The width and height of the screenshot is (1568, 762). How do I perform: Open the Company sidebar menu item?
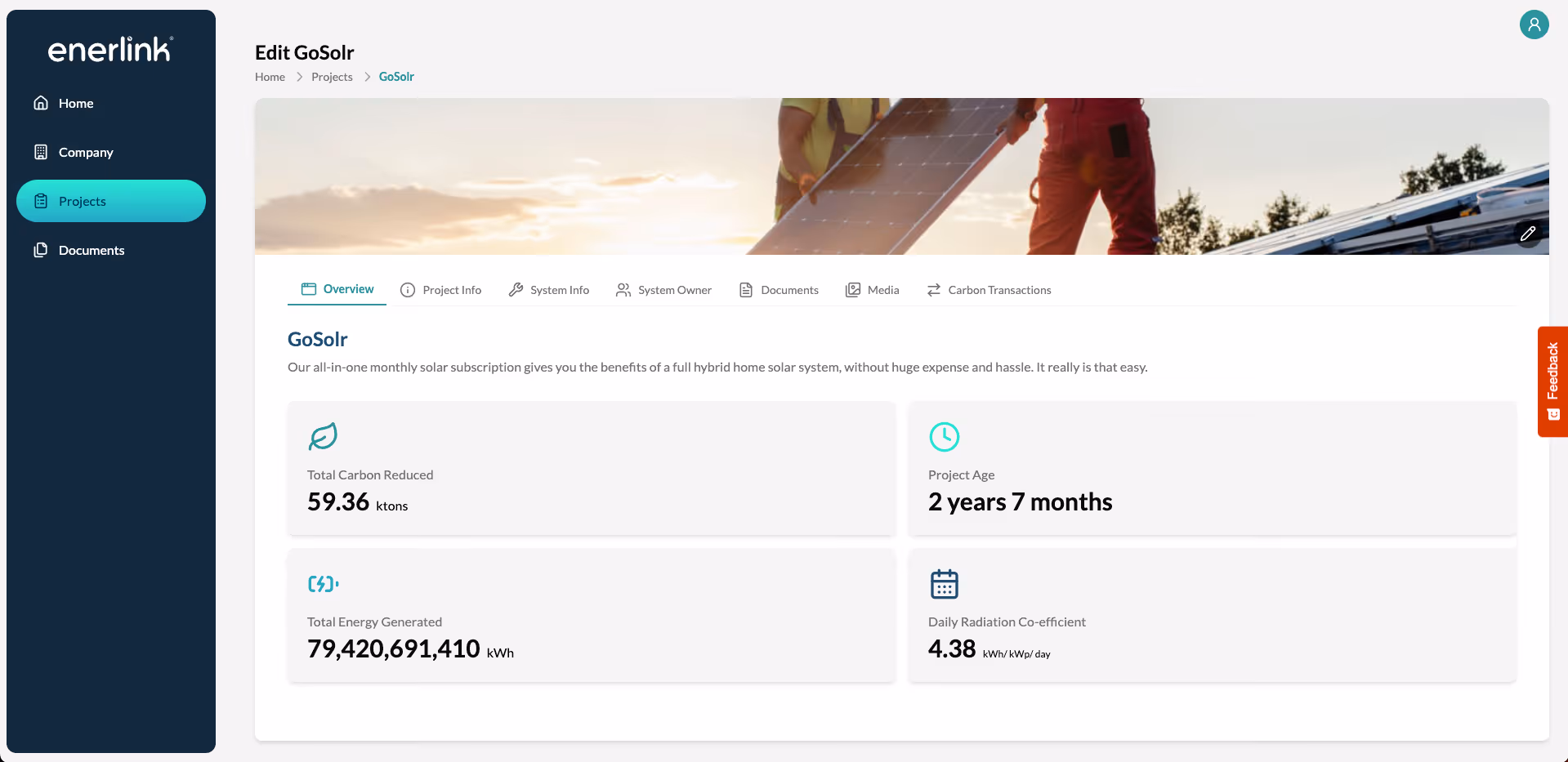click(111, 152)
